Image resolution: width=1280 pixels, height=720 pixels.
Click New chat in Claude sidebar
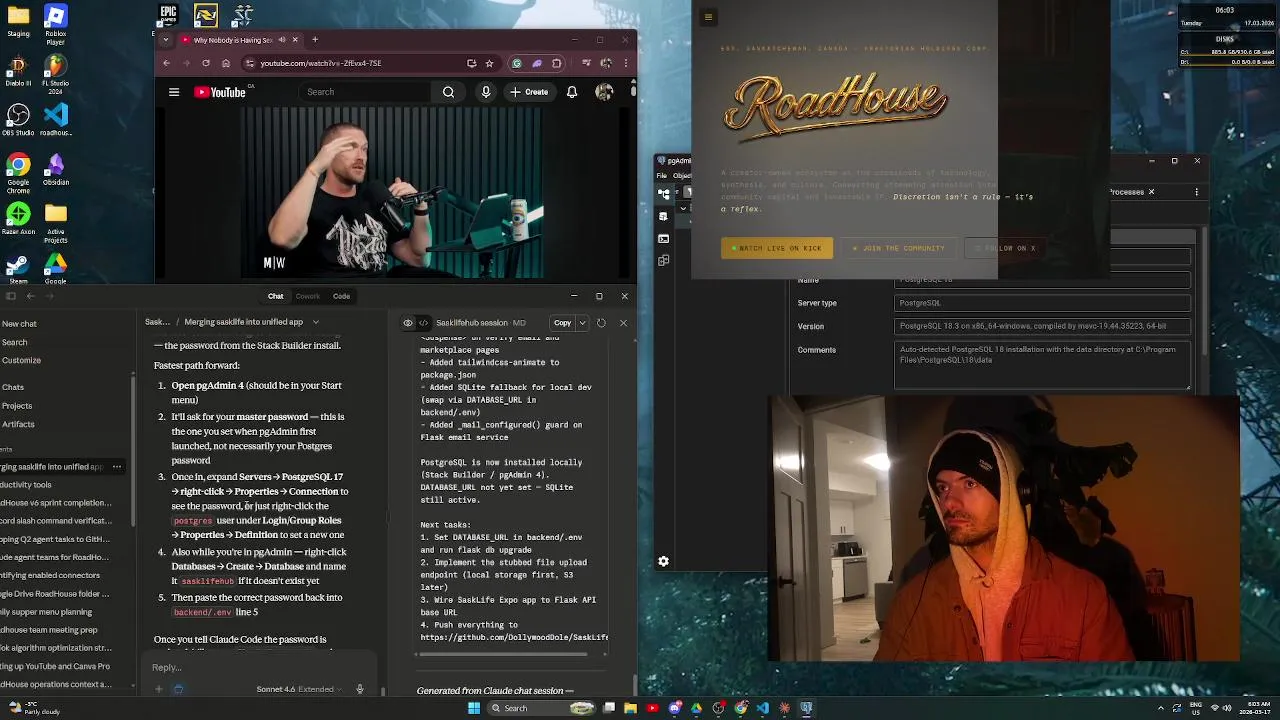point(19,324)
